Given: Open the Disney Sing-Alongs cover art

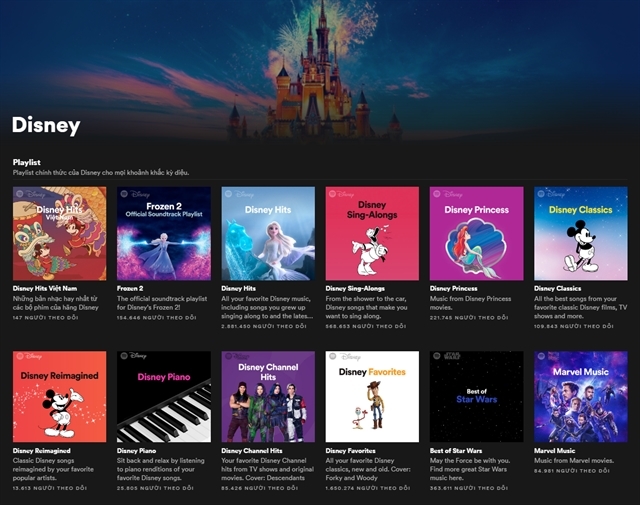Looking at the screenshot, I should [x=372, y=234].
